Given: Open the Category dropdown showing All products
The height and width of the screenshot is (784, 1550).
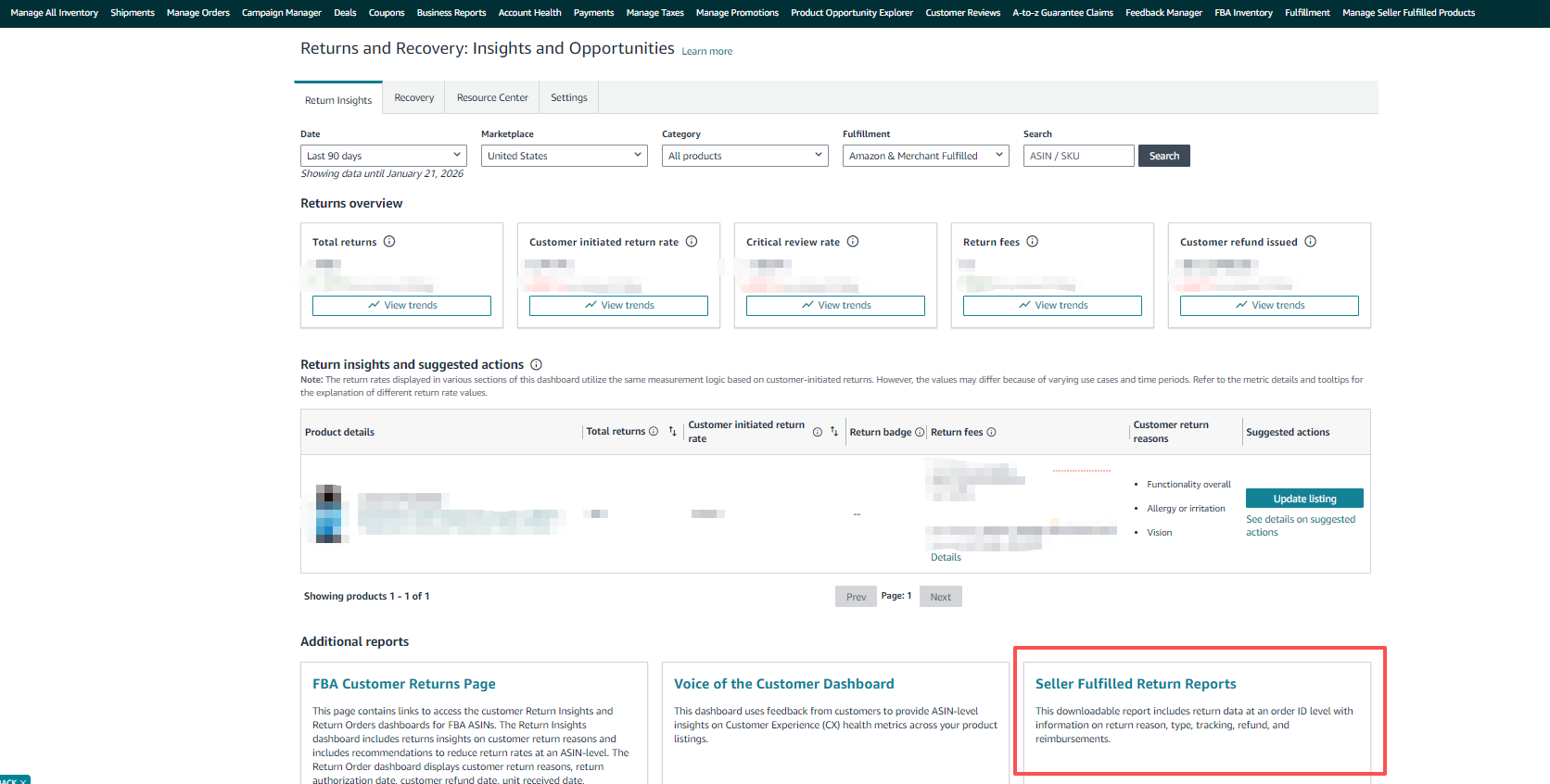Looking at the screenshot, I should 744,156.
